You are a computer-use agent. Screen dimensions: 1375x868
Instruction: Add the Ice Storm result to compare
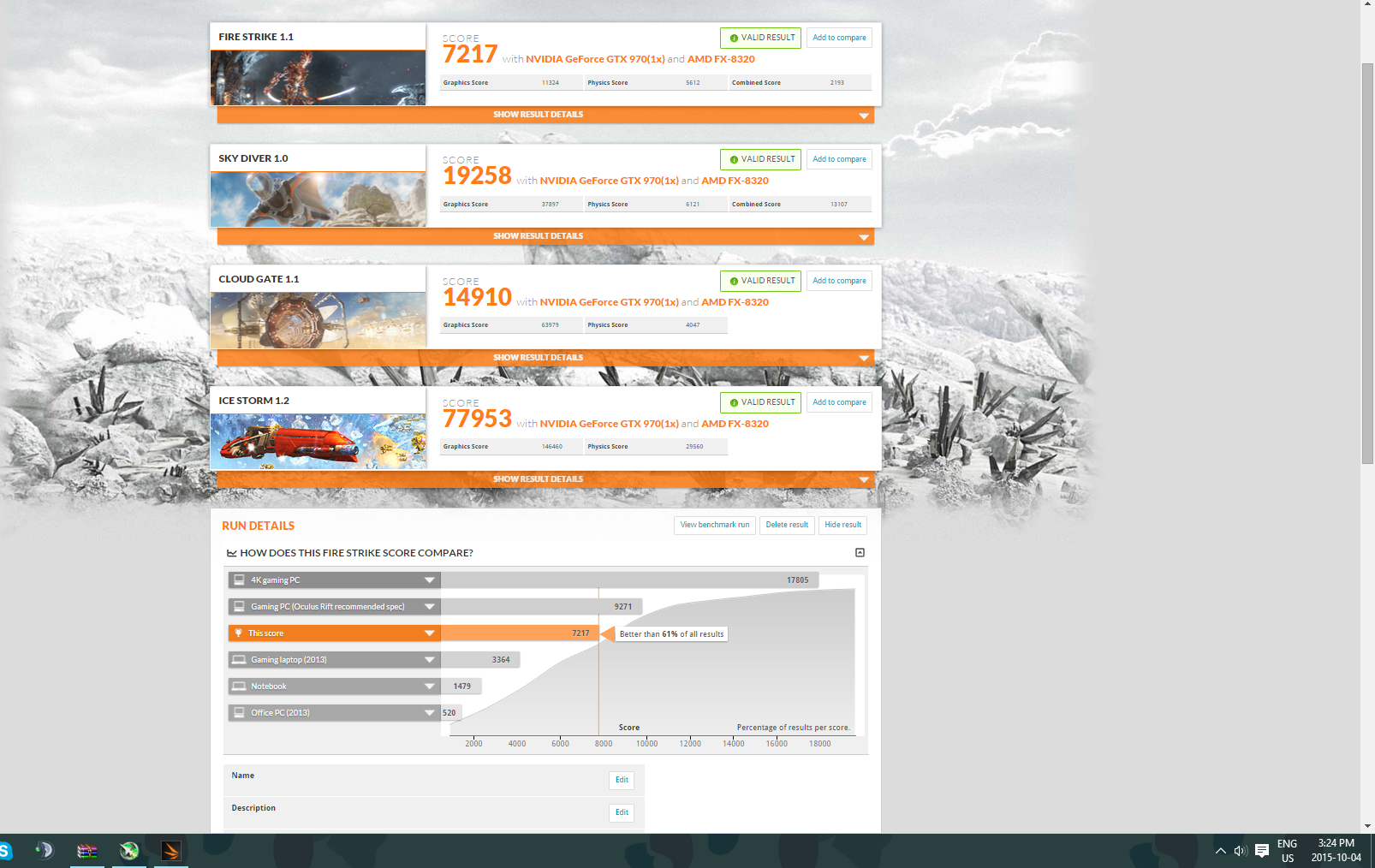[839, 402]
